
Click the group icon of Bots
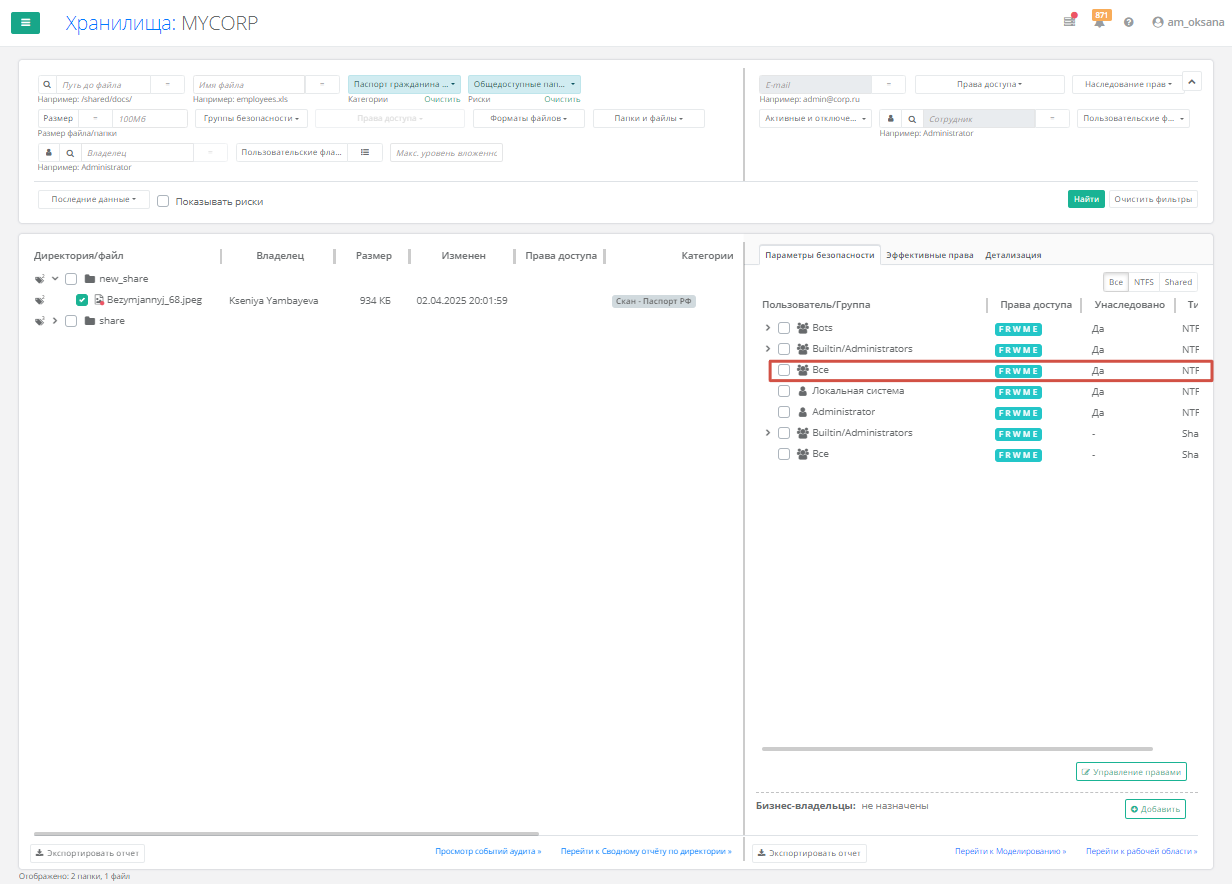[802, 328]
